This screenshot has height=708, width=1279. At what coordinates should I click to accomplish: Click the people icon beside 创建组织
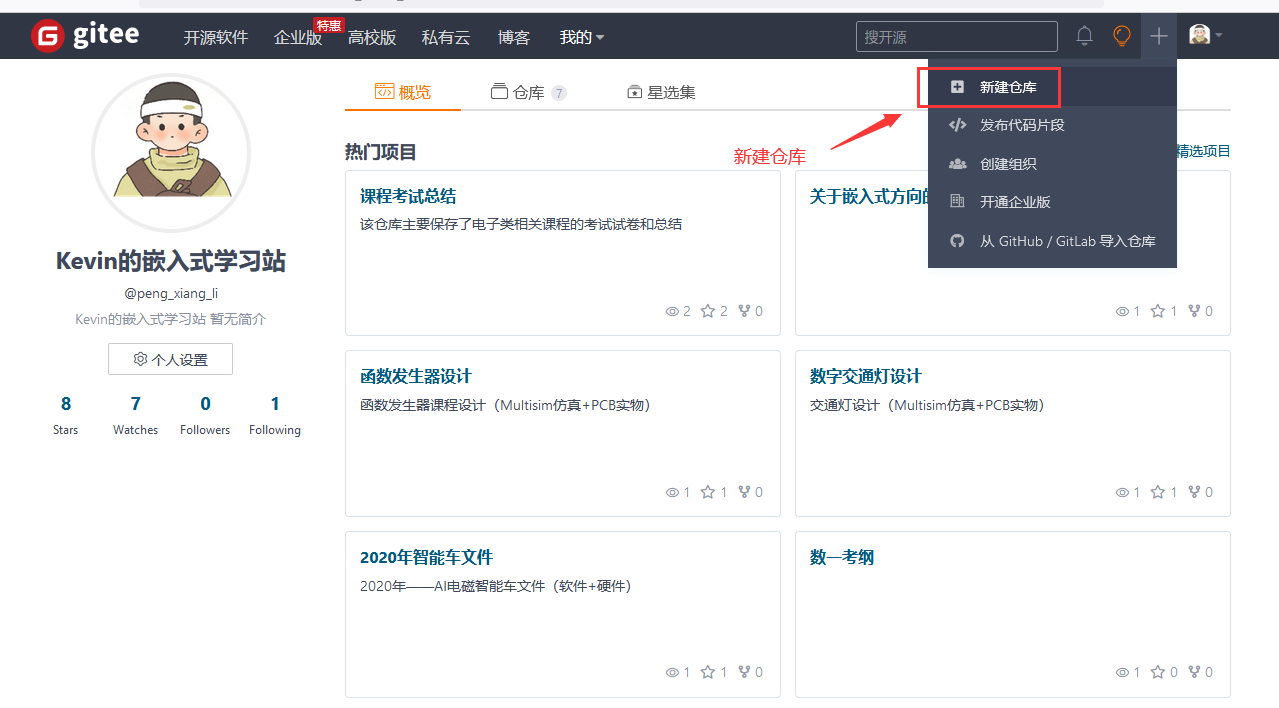point(957,164)
